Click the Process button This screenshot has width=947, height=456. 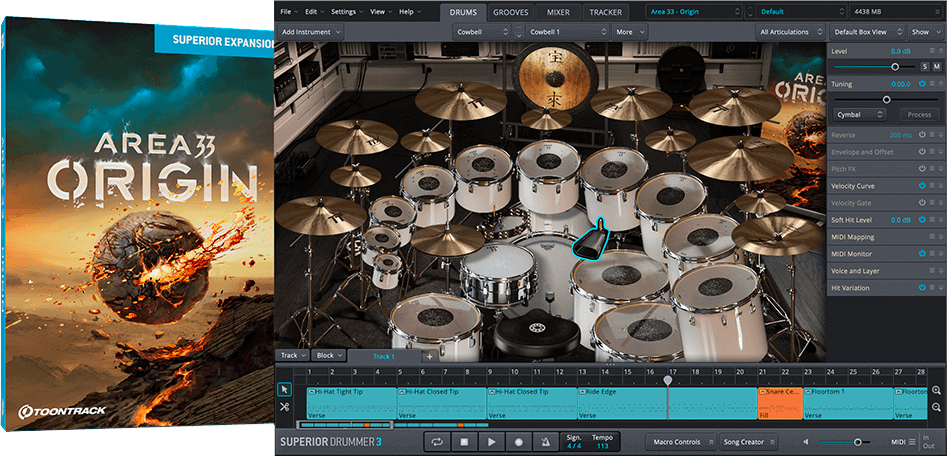919,114
